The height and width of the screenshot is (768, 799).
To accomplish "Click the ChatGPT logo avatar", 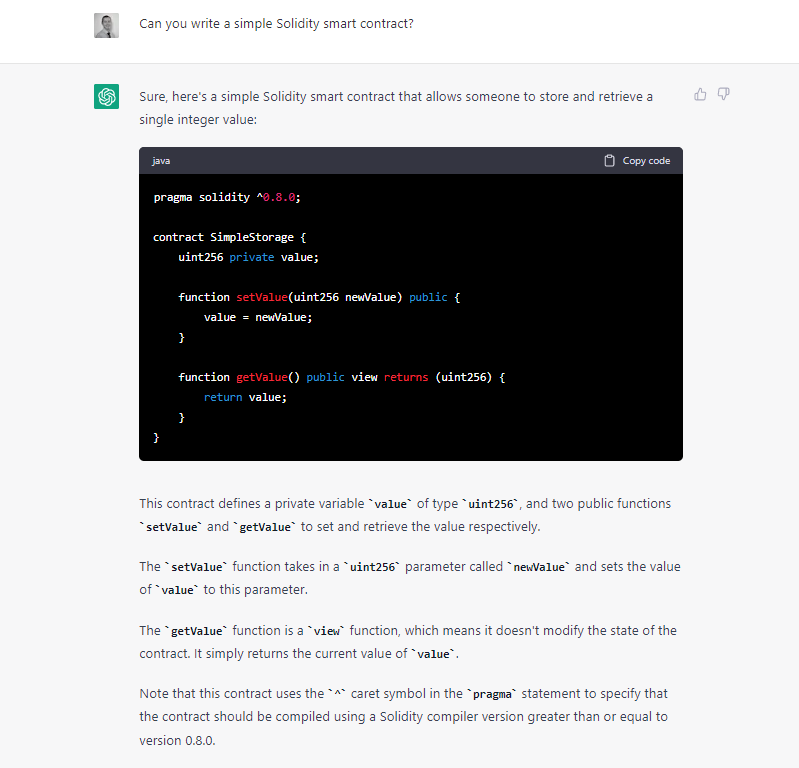I will pos(106,96).
